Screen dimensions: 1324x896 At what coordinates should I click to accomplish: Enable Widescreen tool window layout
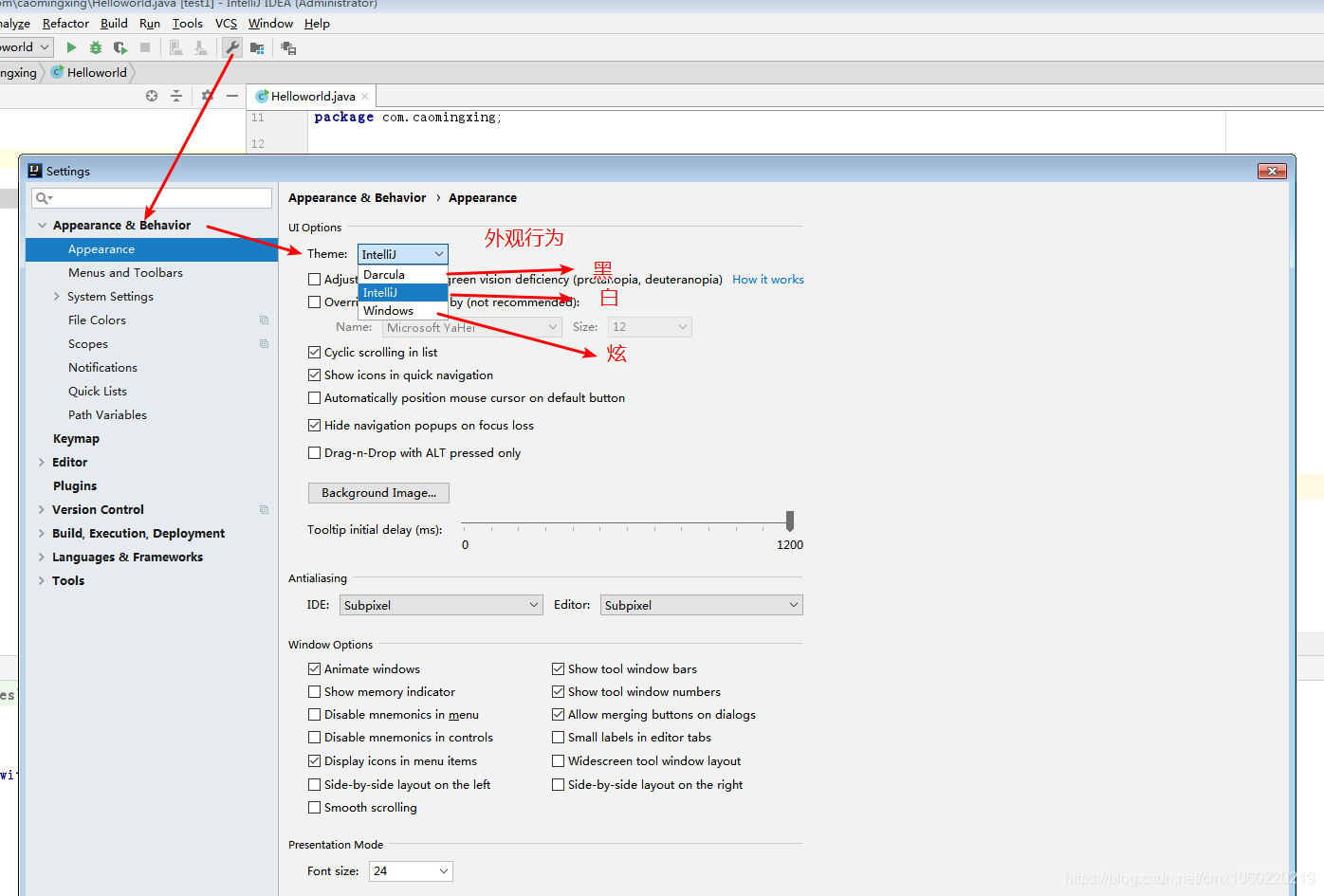558,761
